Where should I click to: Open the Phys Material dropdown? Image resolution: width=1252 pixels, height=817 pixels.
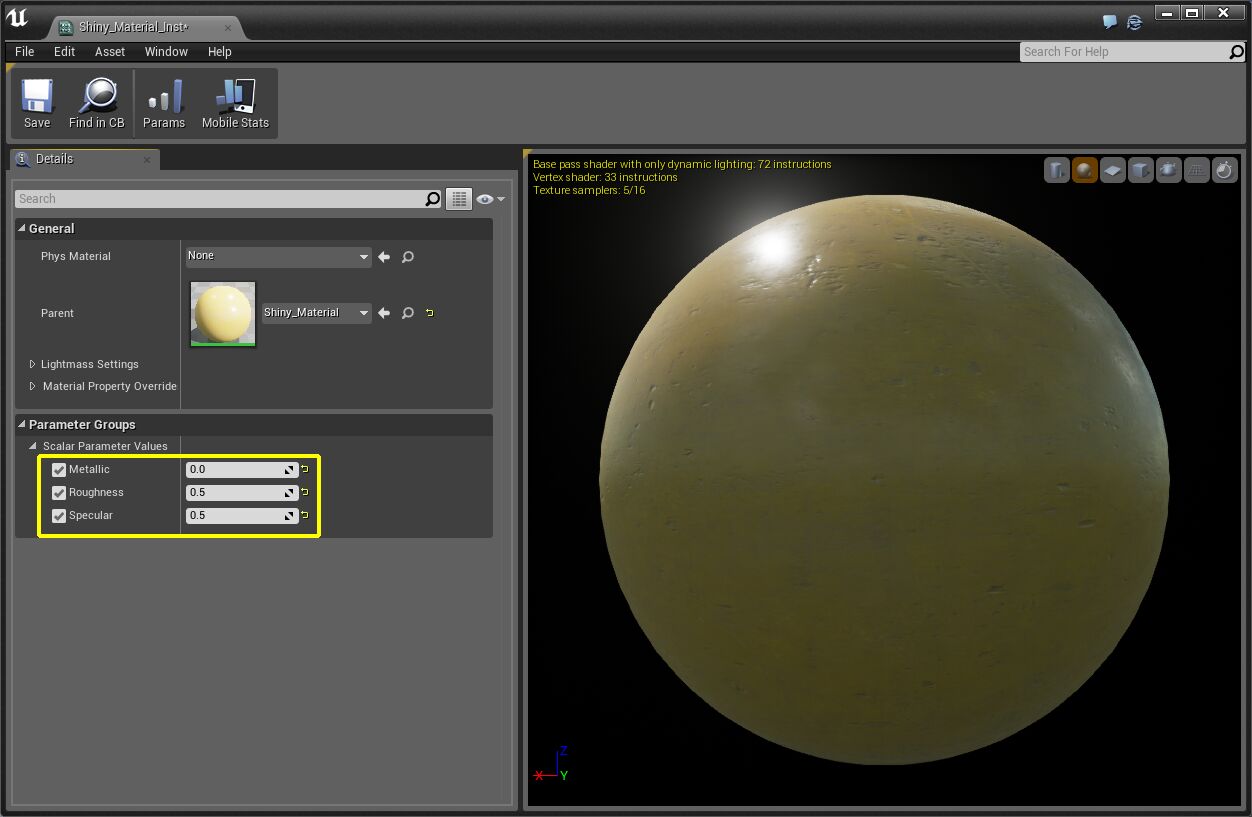pos(278,257)
